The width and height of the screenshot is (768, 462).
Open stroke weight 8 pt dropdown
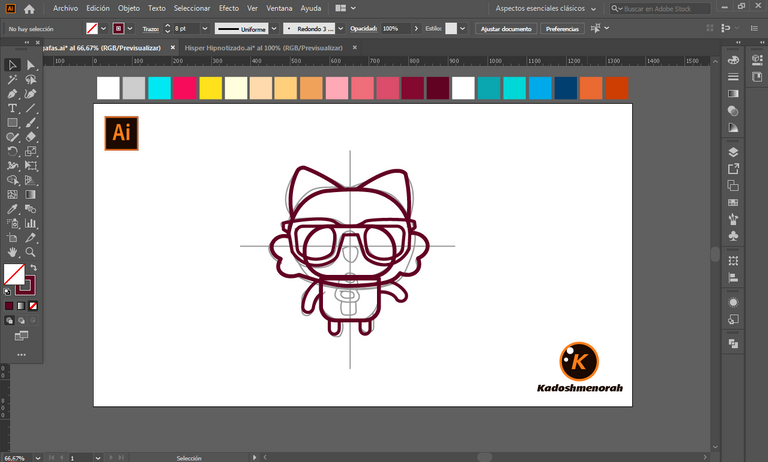pos(205,29)
